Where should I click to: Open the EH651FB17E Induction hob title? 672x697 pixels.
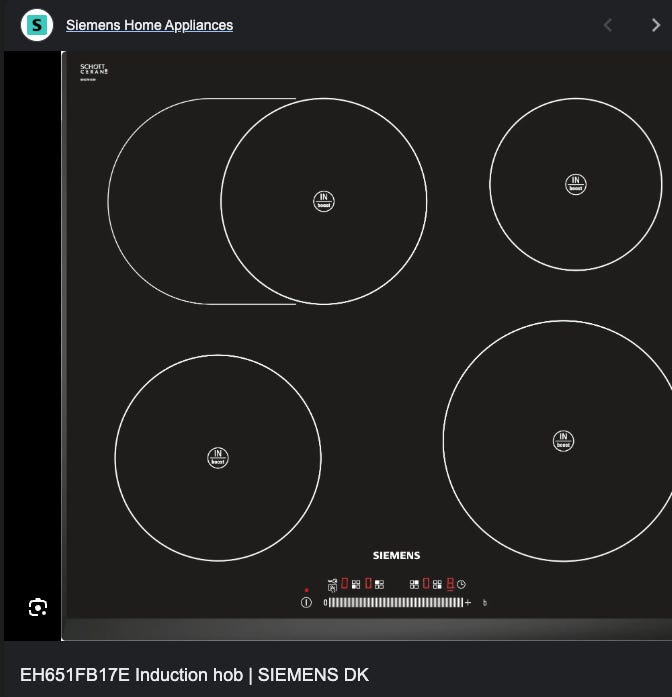pyautogui.click(x=194, y=675)
